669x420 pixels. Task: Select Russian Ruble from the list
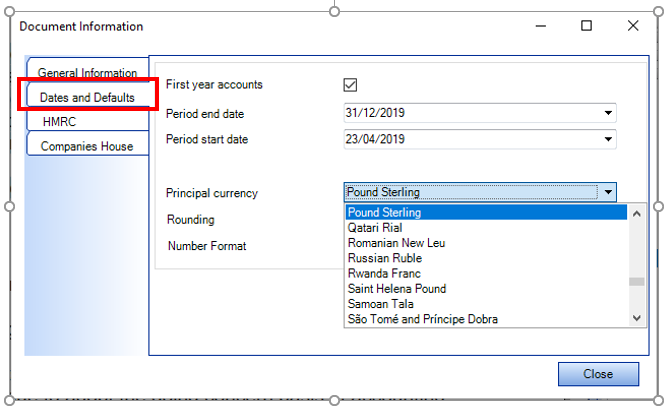tap(385, 258)
